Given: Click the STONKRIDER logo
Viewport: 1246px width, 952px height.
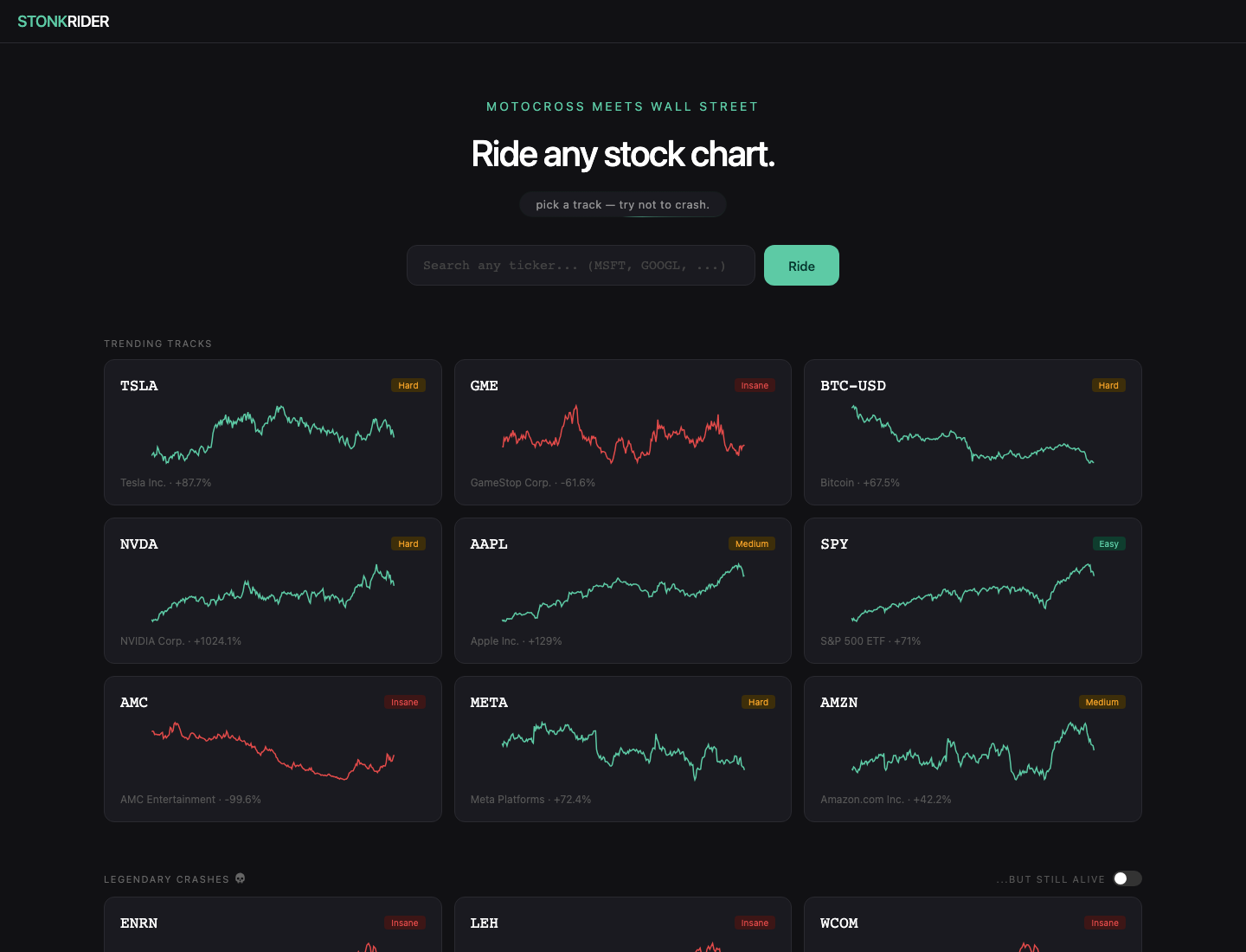Looking at the screenshot, I should 63,22.
